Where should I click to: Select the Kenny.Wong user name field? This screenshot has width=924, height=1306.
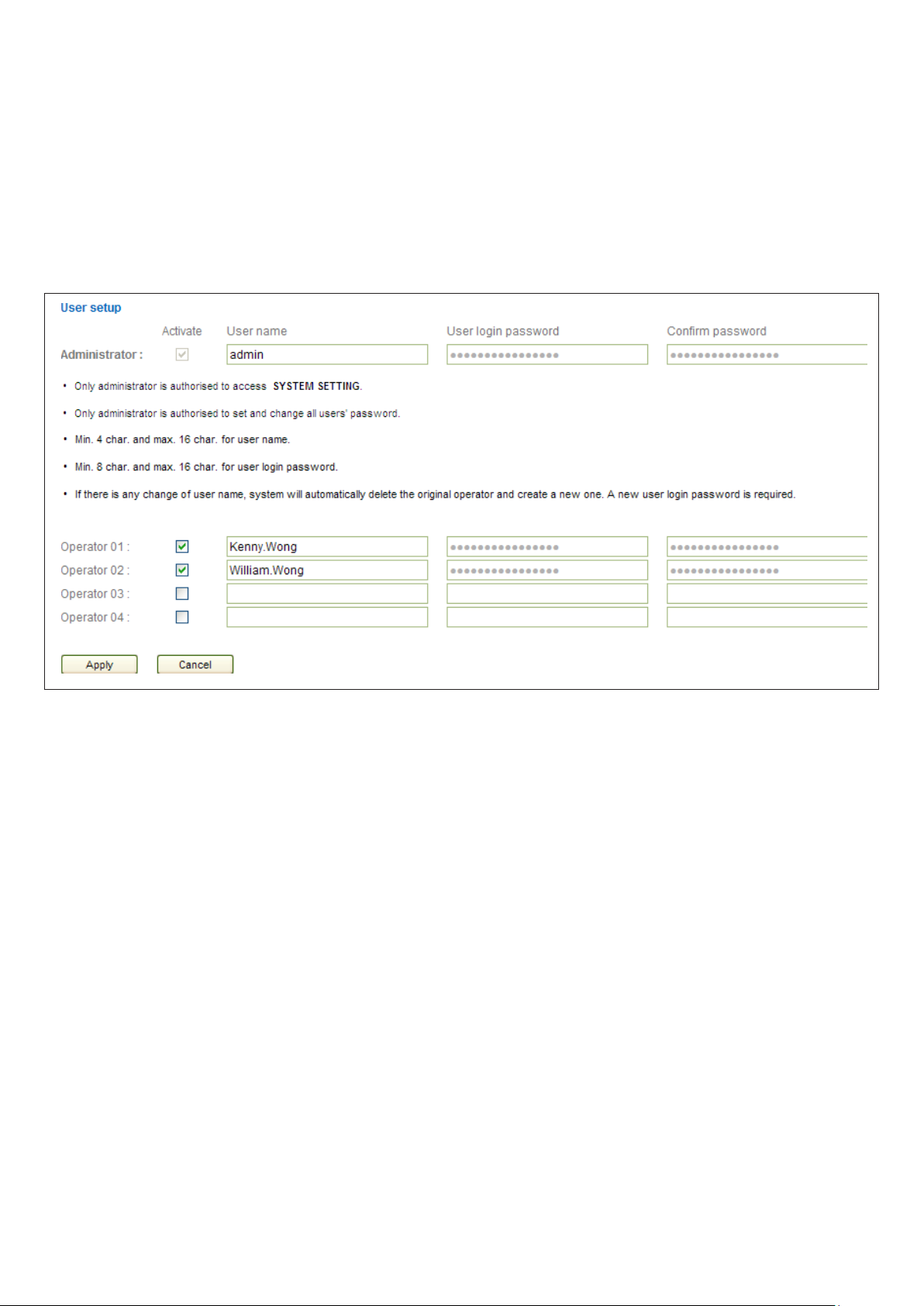click(327, 546)
